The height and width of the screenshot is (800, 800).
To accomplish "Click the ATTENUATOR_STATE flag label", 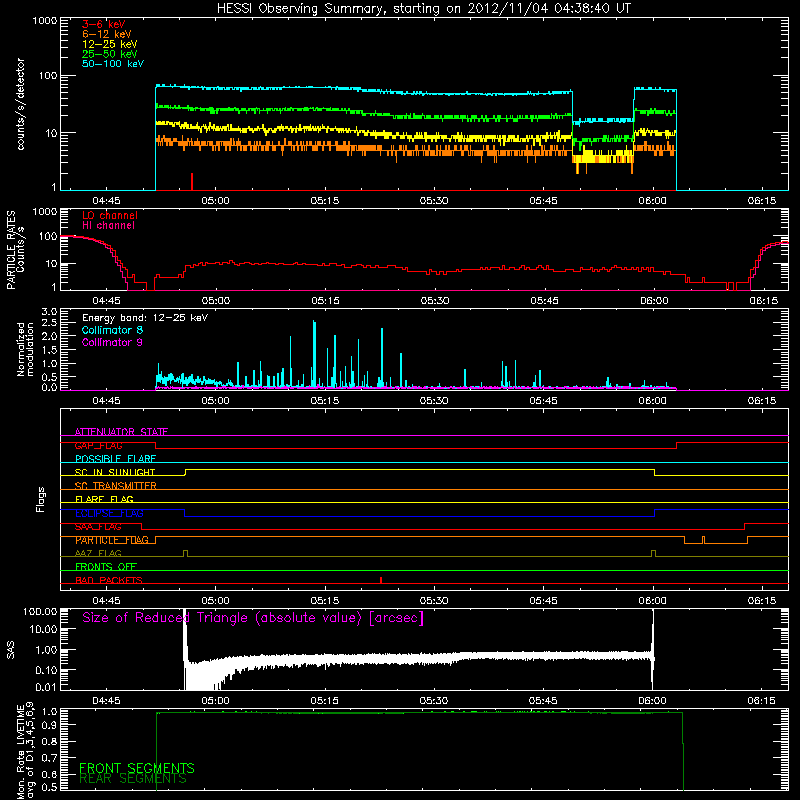I will (121, 432).
